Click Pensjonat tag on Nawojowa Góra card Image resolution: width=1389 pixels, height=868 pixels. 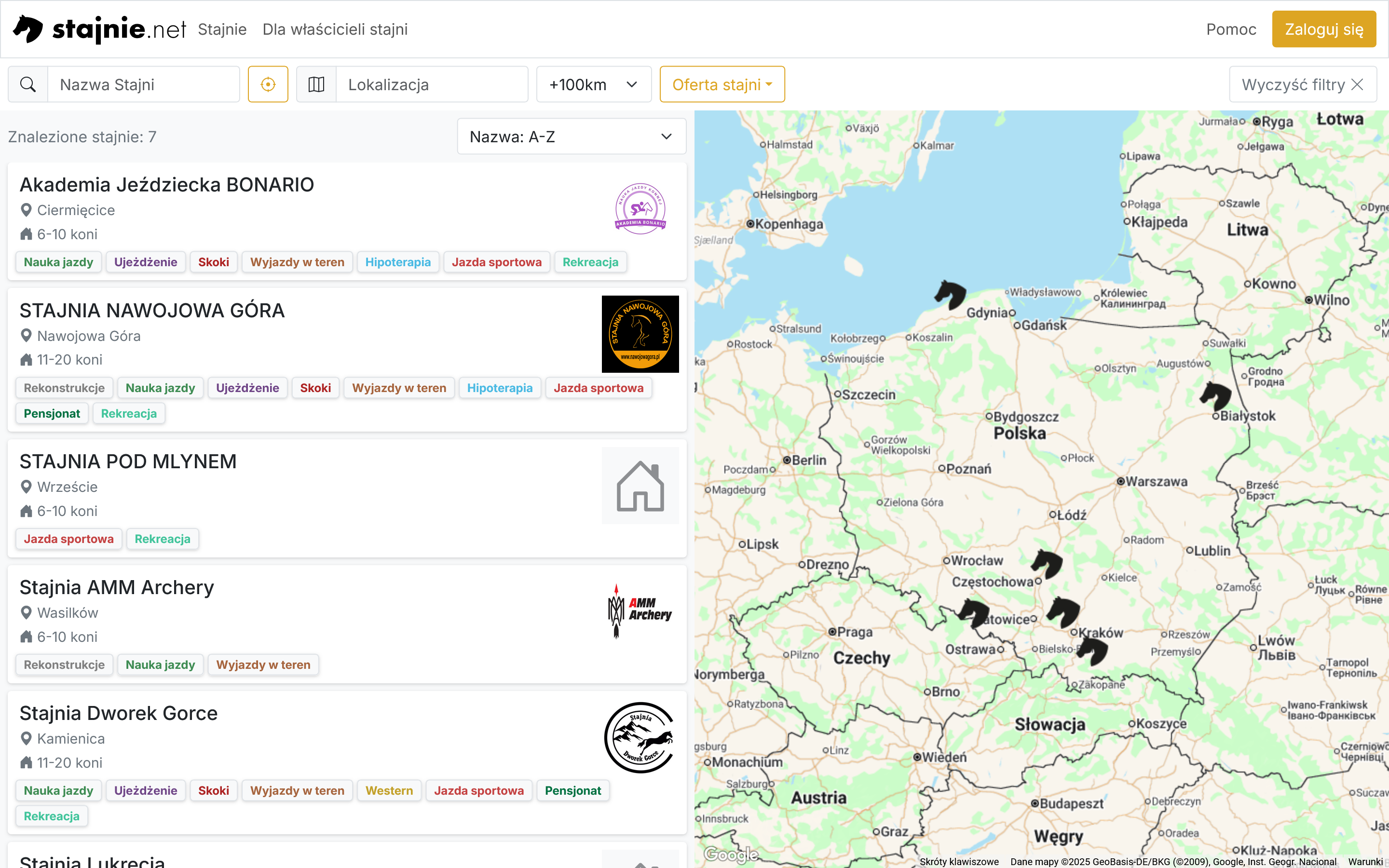pos(52,413)
